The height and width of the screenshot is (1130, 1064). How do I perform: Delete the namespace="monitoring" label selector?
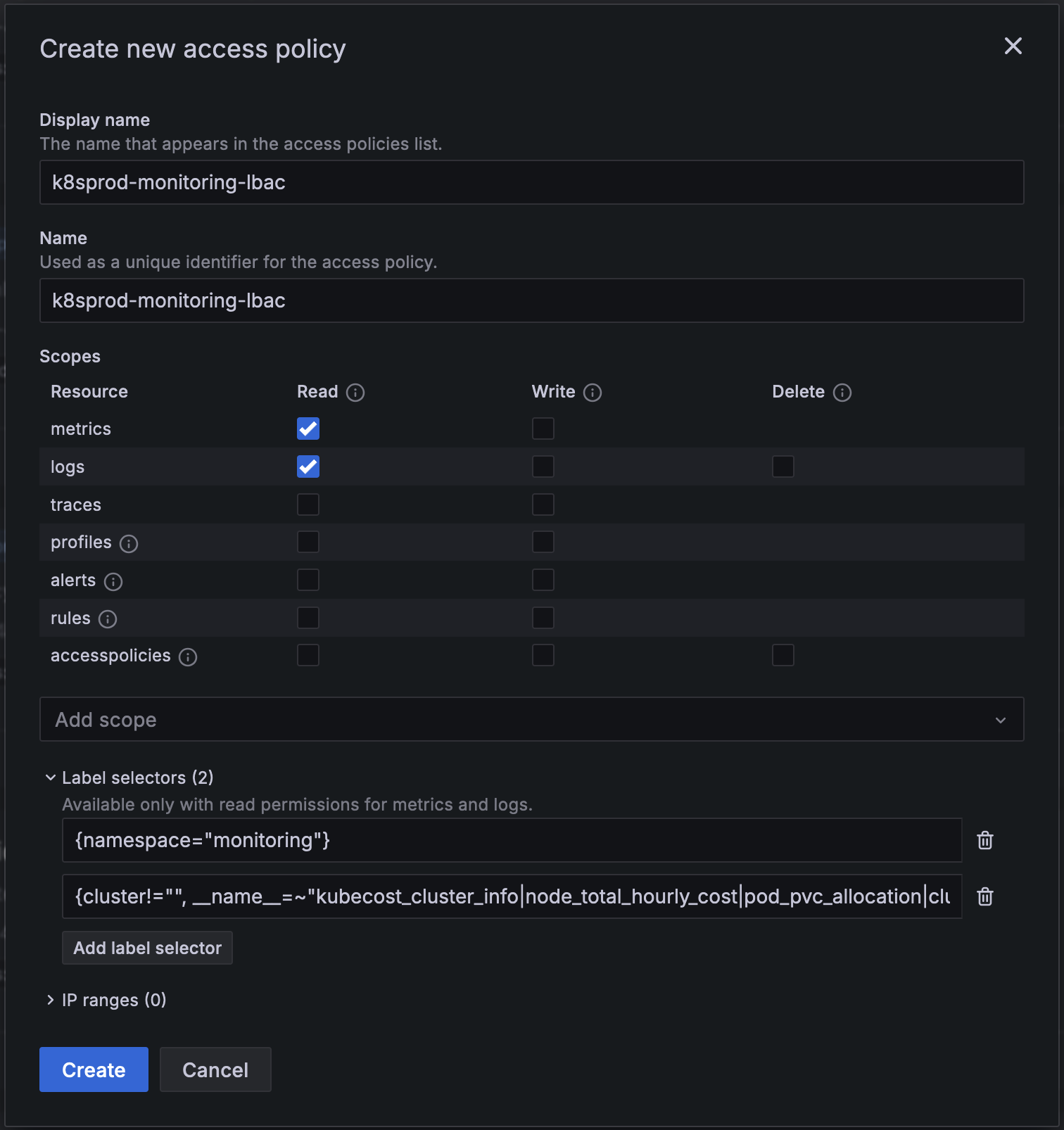[984, 840]
